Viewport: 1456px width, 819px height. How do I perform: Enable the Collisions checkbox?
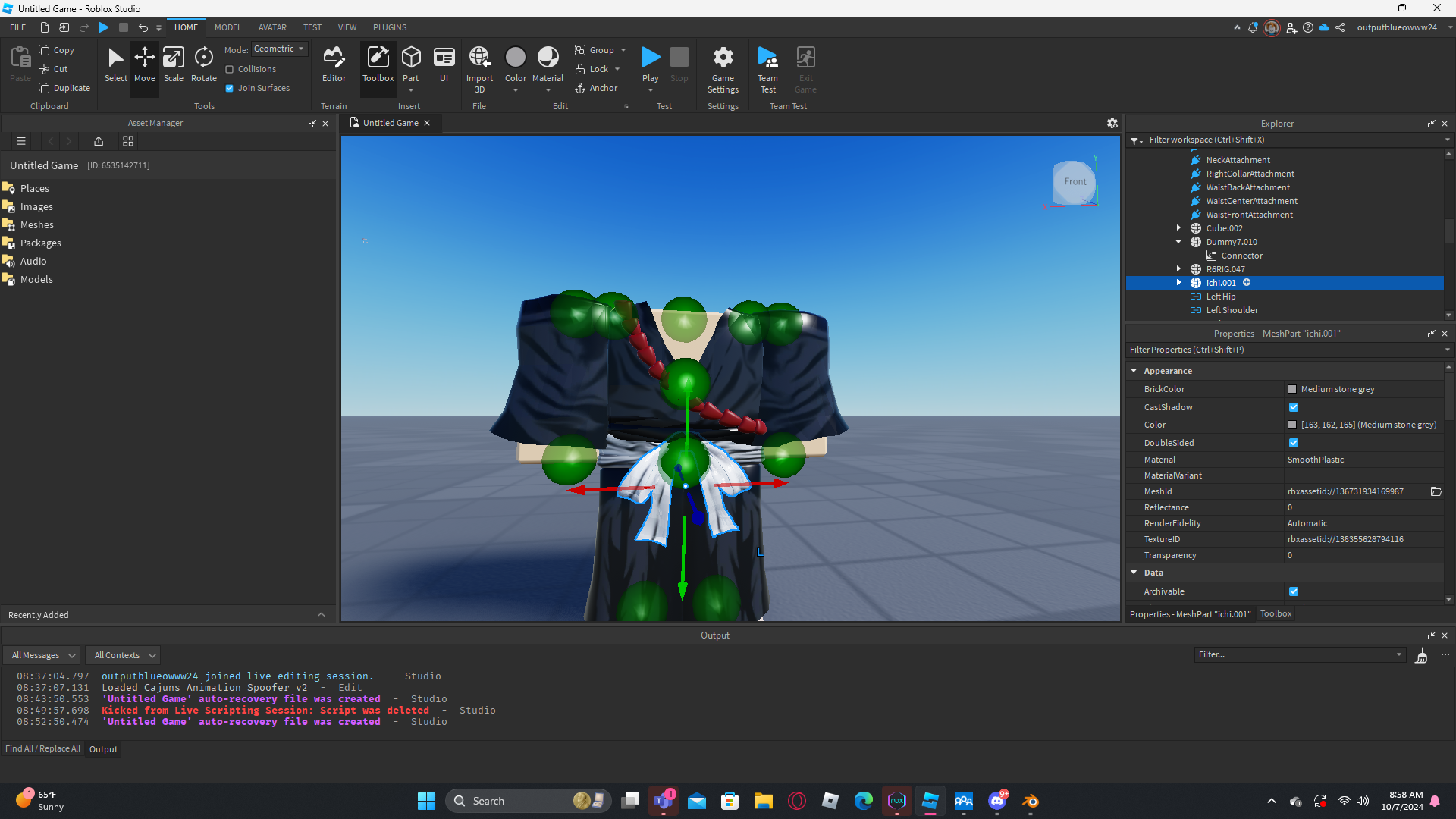(x=230, y=69)
